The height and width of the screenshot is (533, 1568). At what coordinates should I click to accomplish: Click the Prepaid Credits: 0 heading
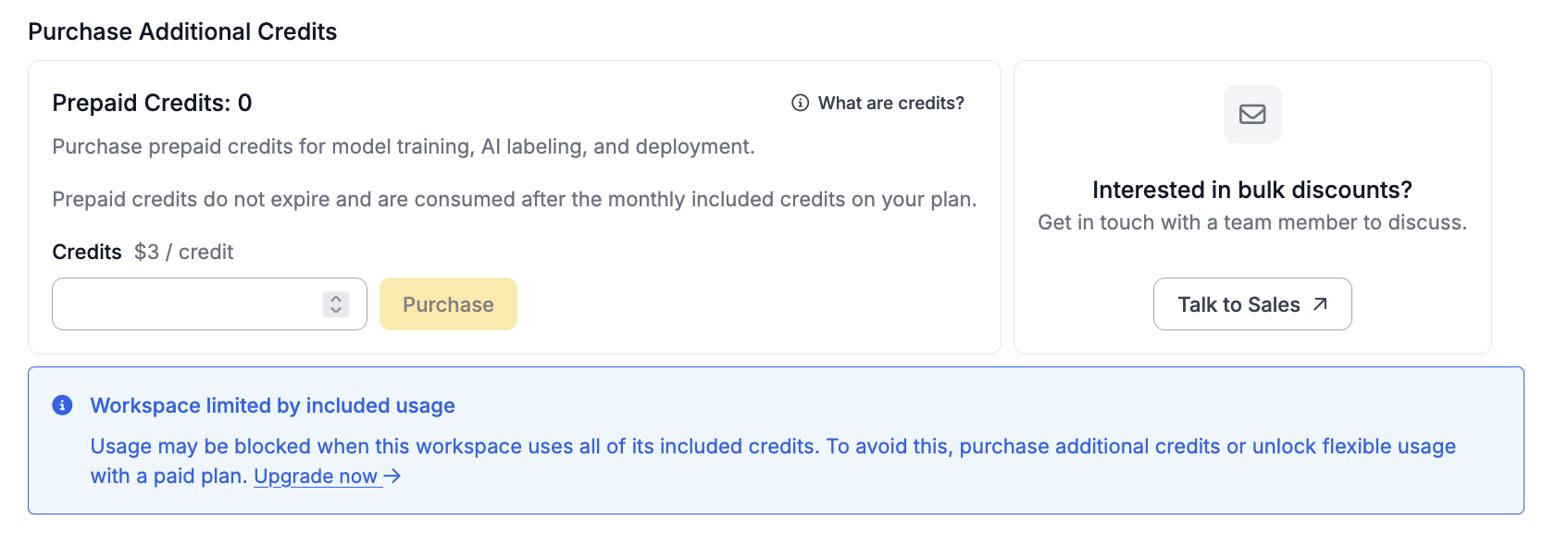pyautogui.click(x=152, y=103)
